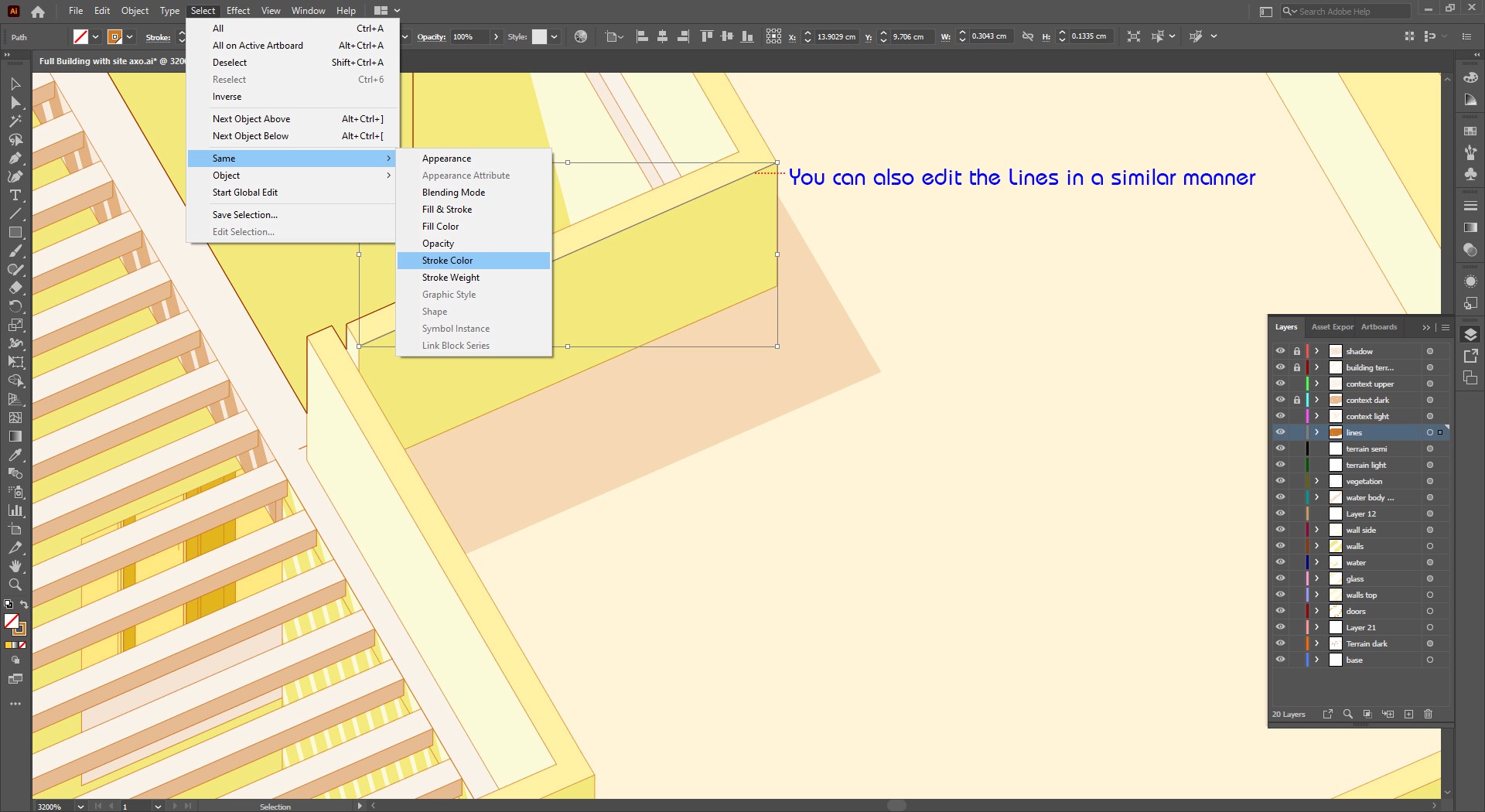Switch to the Artboards tab

click(1378, 327)
